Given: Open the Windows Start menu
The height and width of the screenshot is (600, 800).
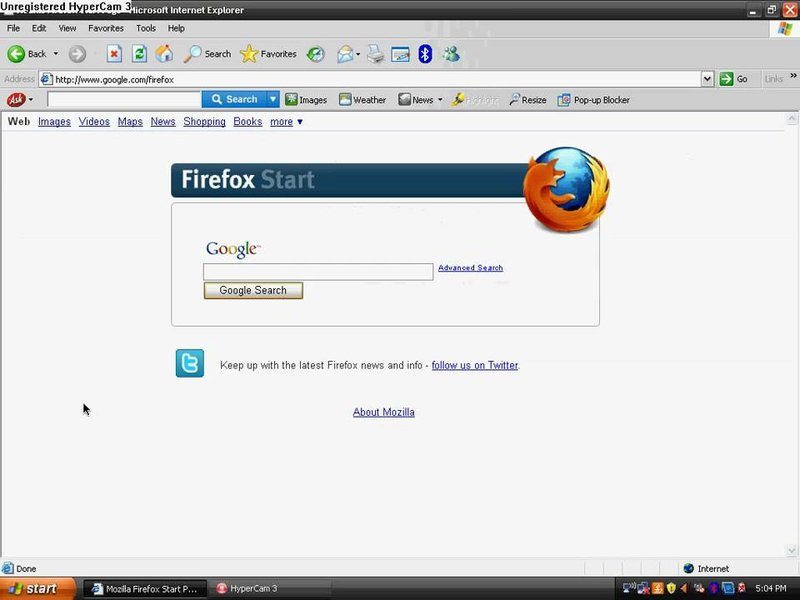Looking at the screenshot, I should (x=38, y=589).
